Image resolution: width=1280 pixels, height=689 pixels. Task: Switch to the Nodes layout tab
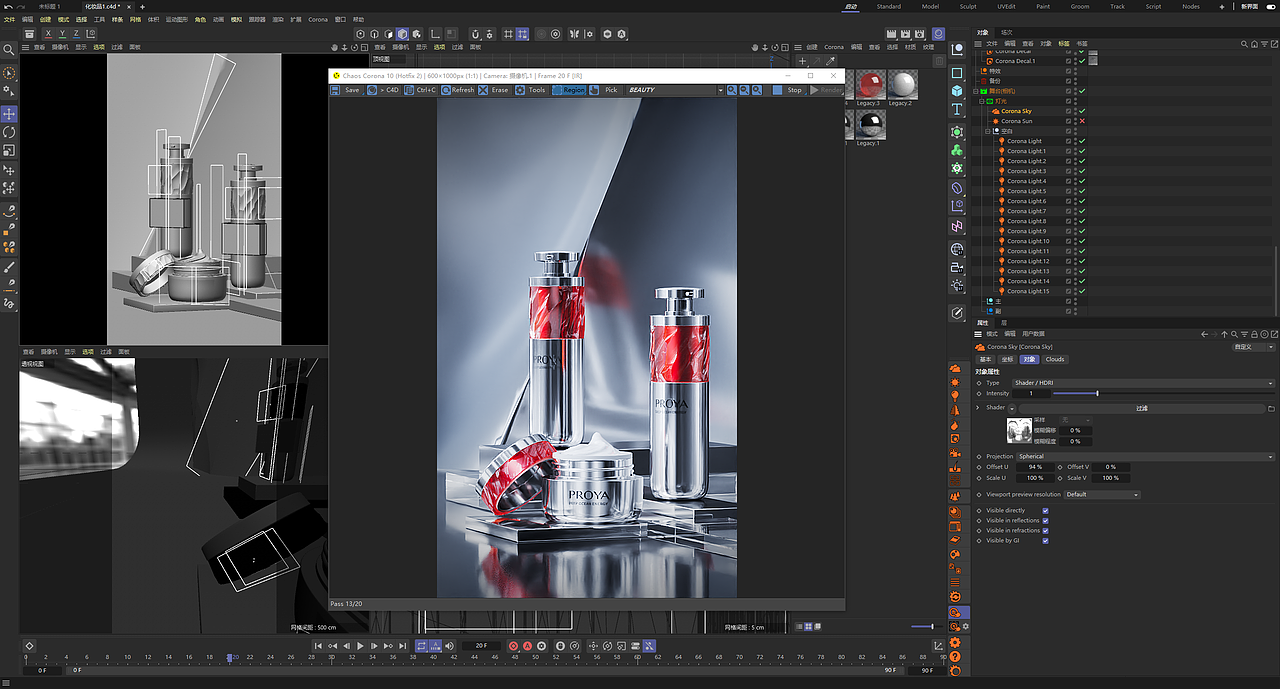pos(1191,6)
